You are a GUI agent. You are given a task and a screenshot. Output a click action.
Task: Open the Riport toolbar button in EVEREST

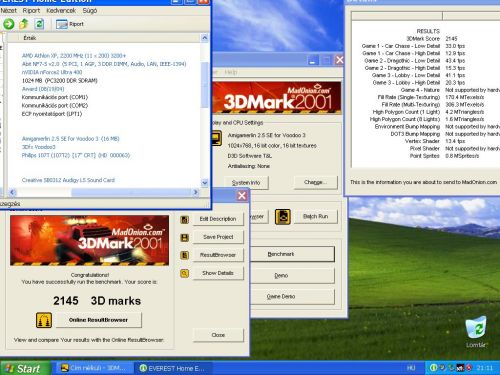[70, 24]
